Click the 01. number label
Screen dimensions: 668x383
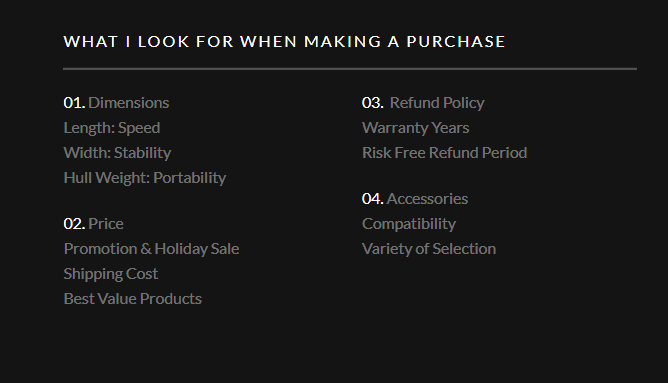tap(75, 103)
